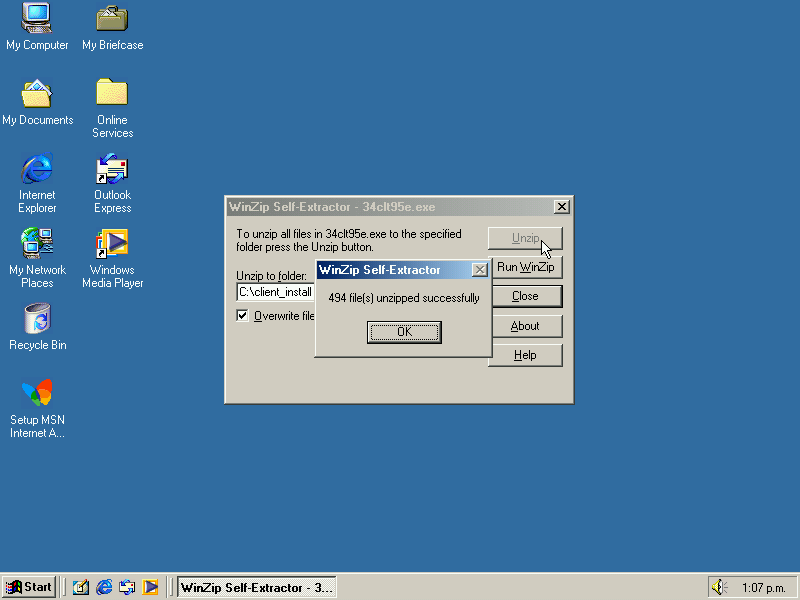Viewport: 800px width, 600px height.
Task: Click the greyed Unzip button
Action: (x=525, y=238)
